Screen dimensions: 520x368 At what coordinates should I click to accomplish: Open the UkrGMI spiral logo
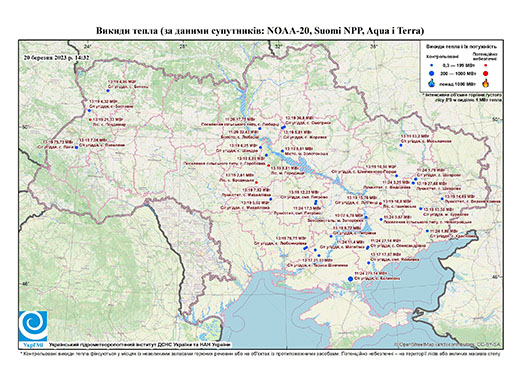[33, 327]
